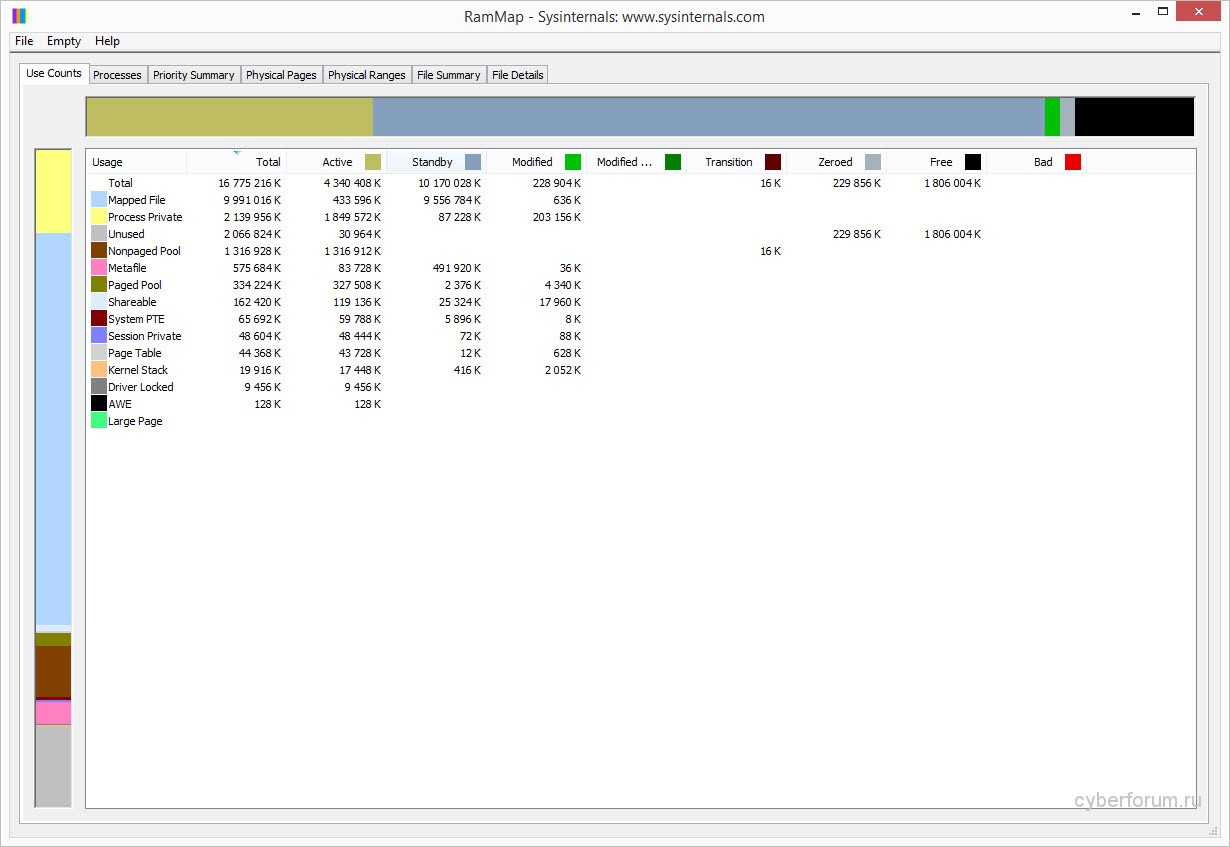Open the Empty menu

(64, 41)
